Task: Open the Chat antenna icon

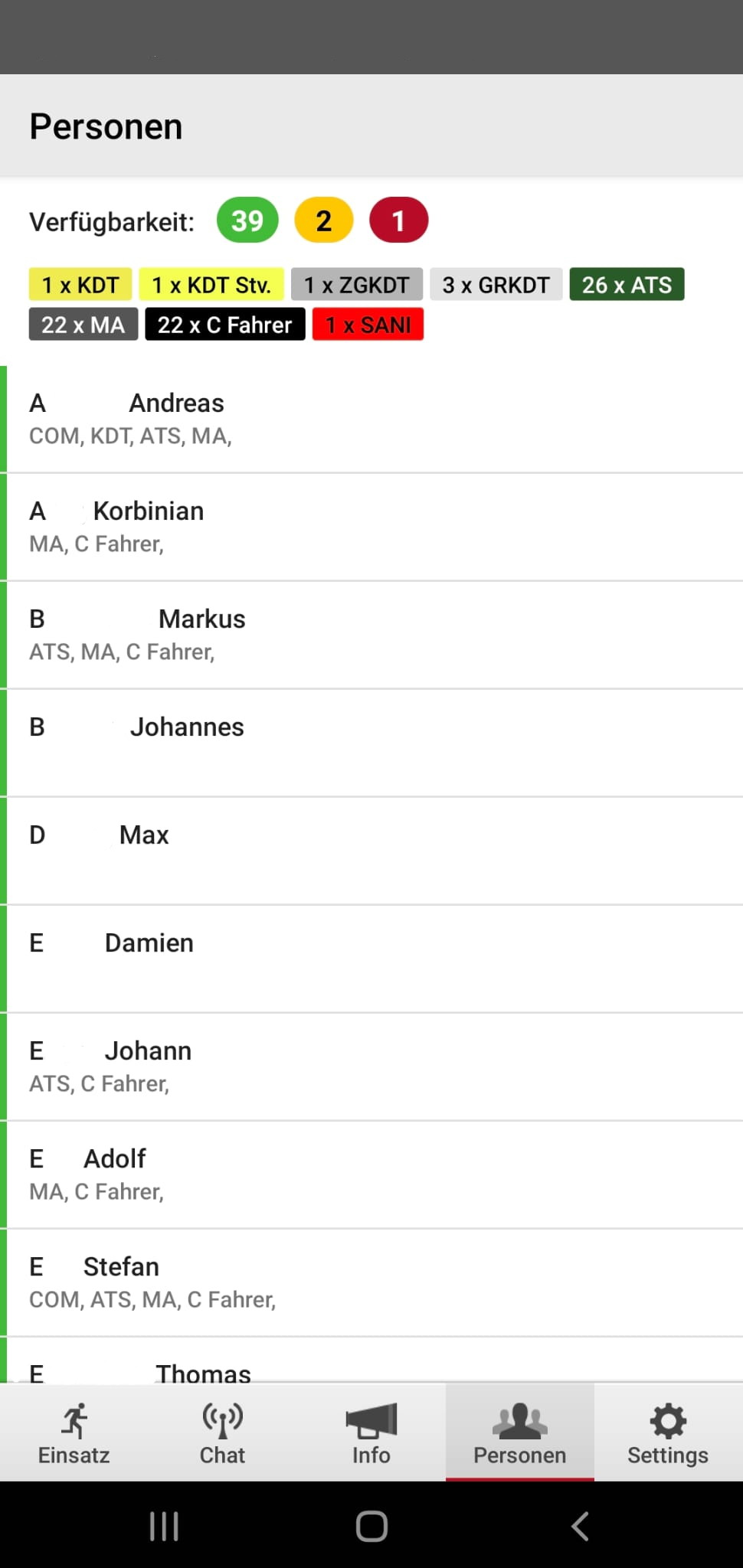Action: (x=222, y=1421)
